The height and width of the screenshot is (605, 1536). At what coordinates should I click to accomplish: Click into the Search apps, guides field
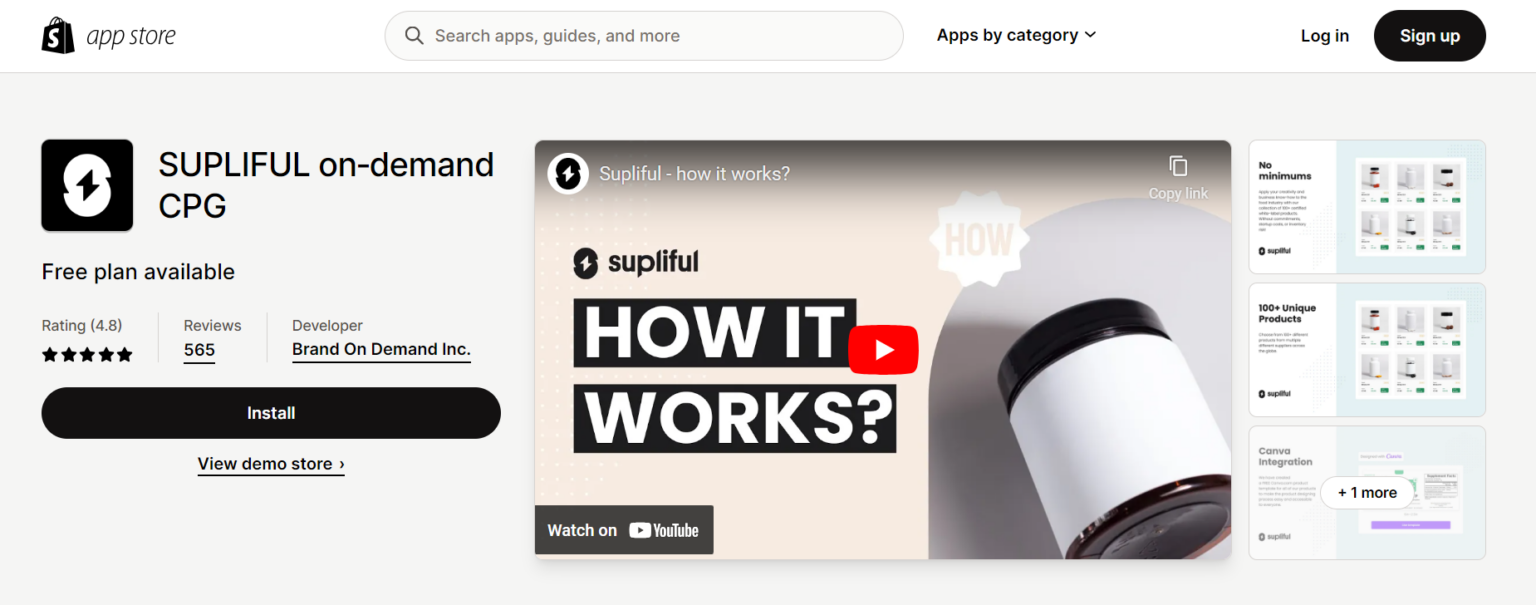click(644, 36)
